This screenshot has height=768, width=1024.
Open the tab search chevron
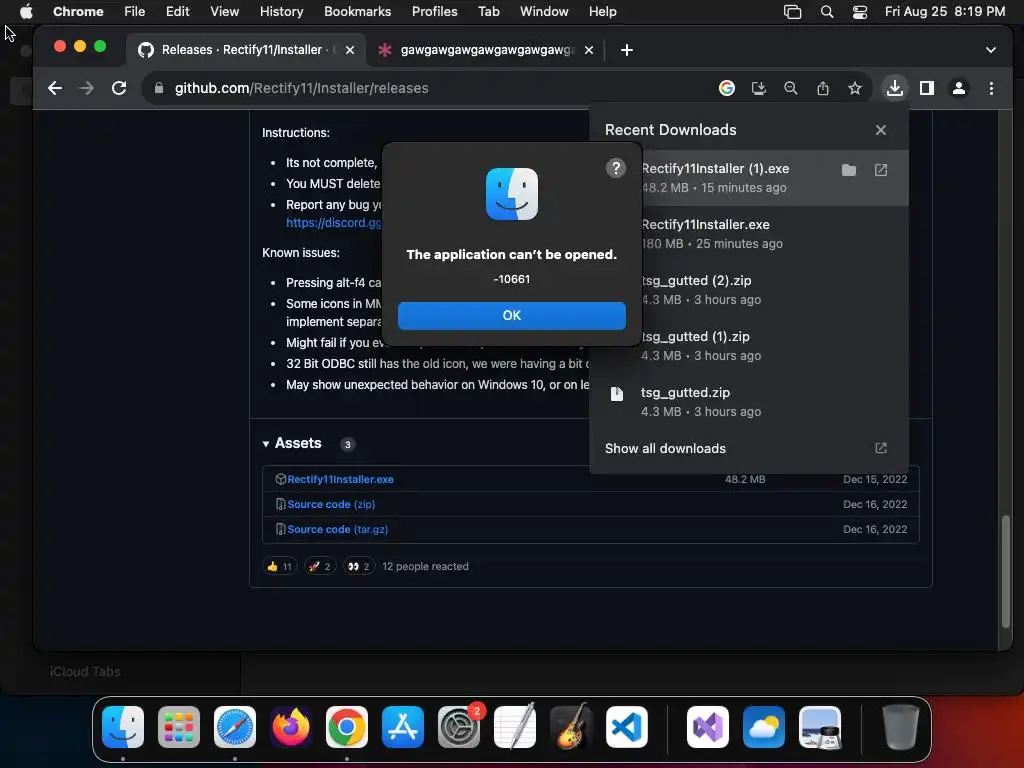click(x=990, y=50)
